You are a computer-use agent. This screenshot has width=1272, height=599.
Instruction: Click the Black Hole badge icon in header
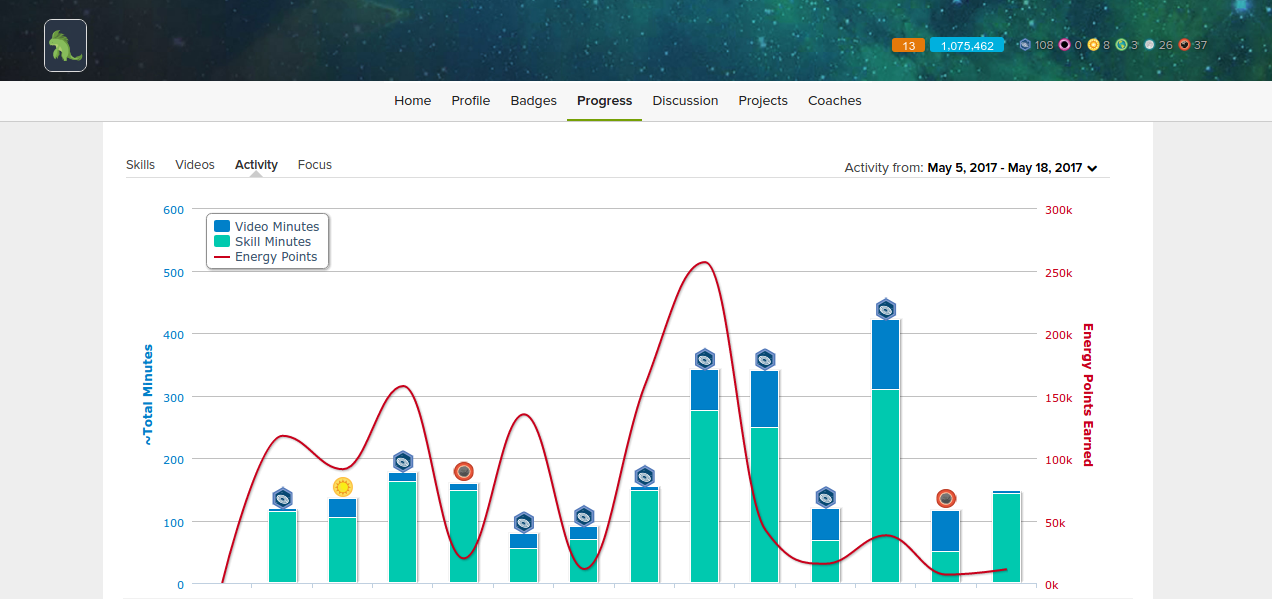click(1065, 45)
